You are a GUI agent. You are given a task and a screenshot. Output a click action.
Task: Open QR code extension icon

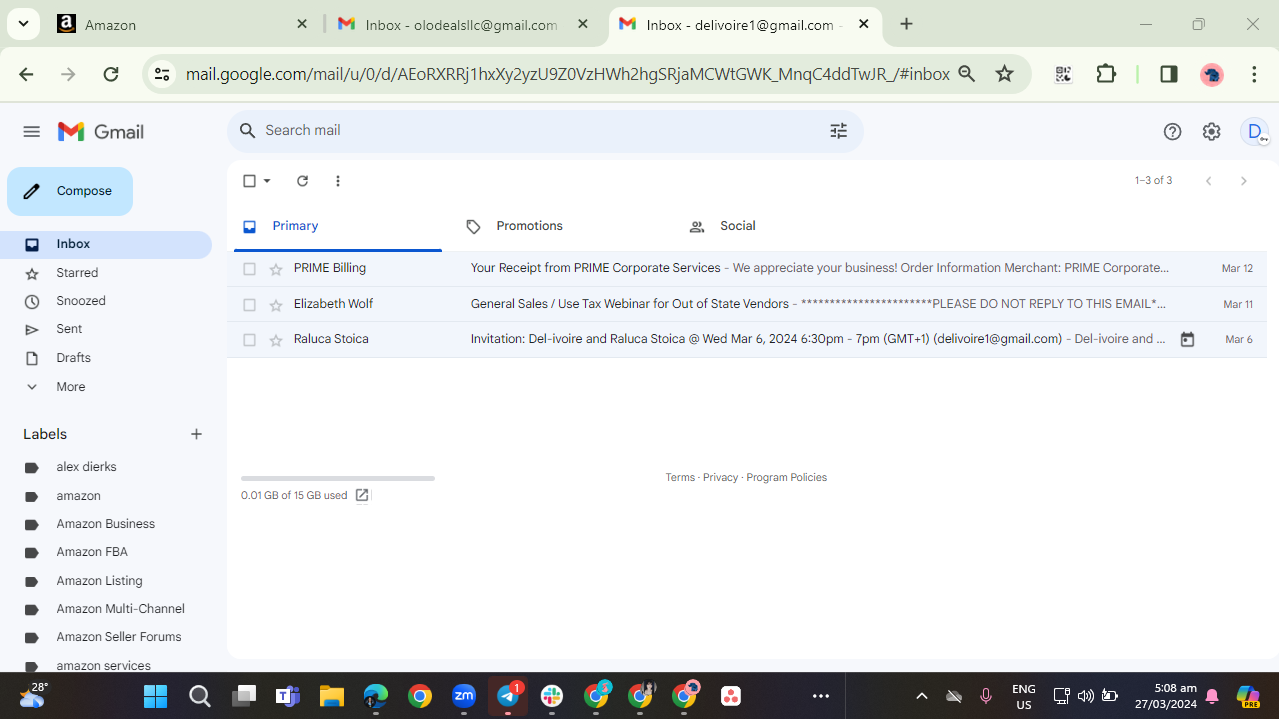[1063, 74]
